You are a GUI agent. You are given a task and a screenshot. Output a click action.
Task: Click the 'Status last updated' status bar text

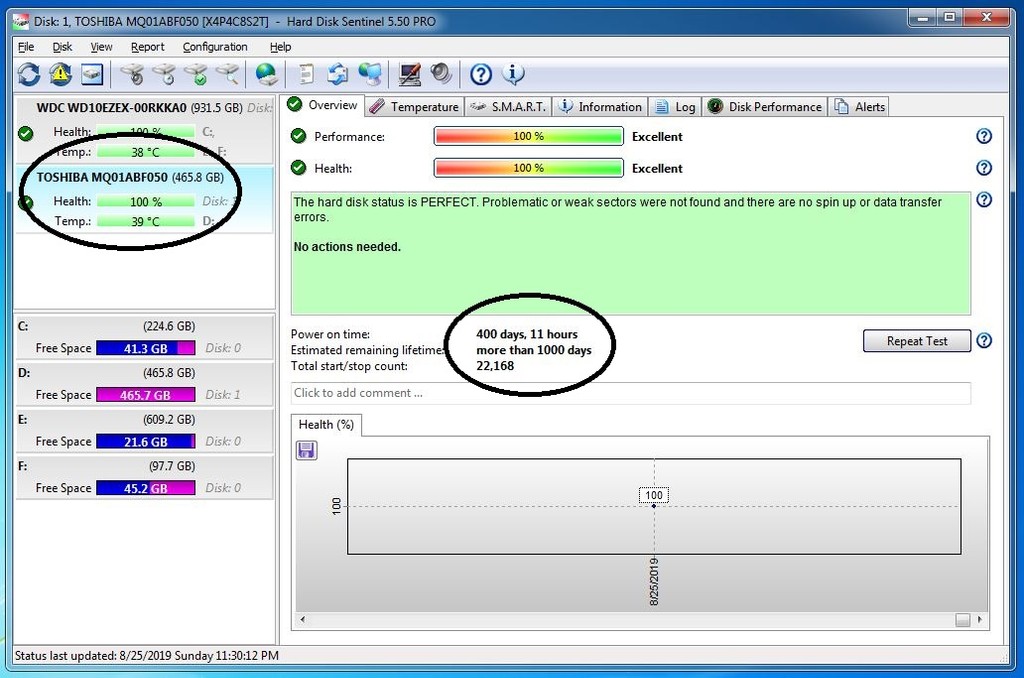coord(146,655)
